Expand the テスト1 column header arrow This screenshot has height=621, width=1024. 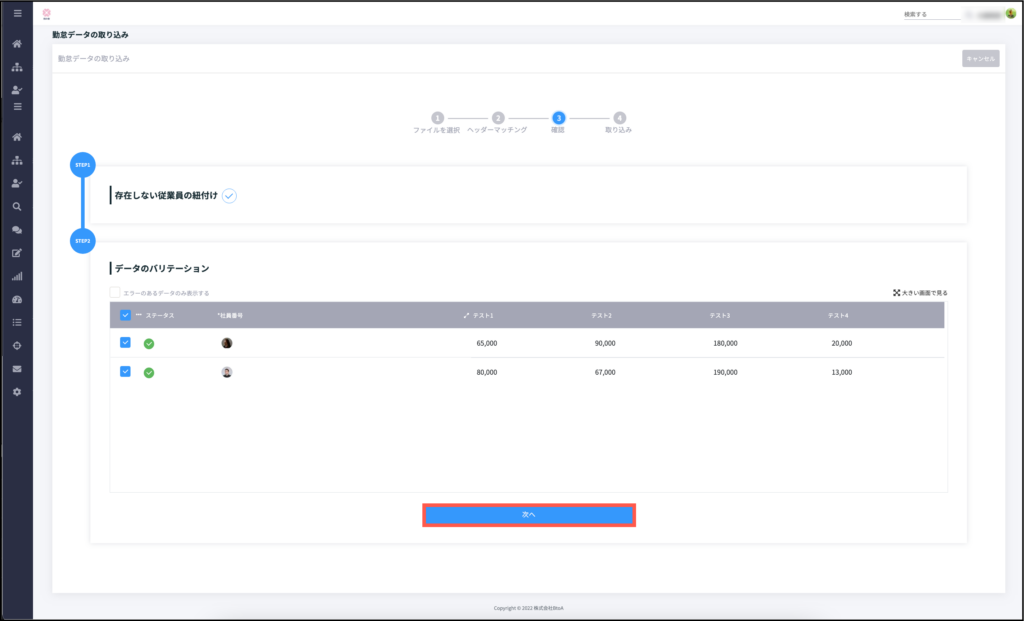(x=466, y=316)
